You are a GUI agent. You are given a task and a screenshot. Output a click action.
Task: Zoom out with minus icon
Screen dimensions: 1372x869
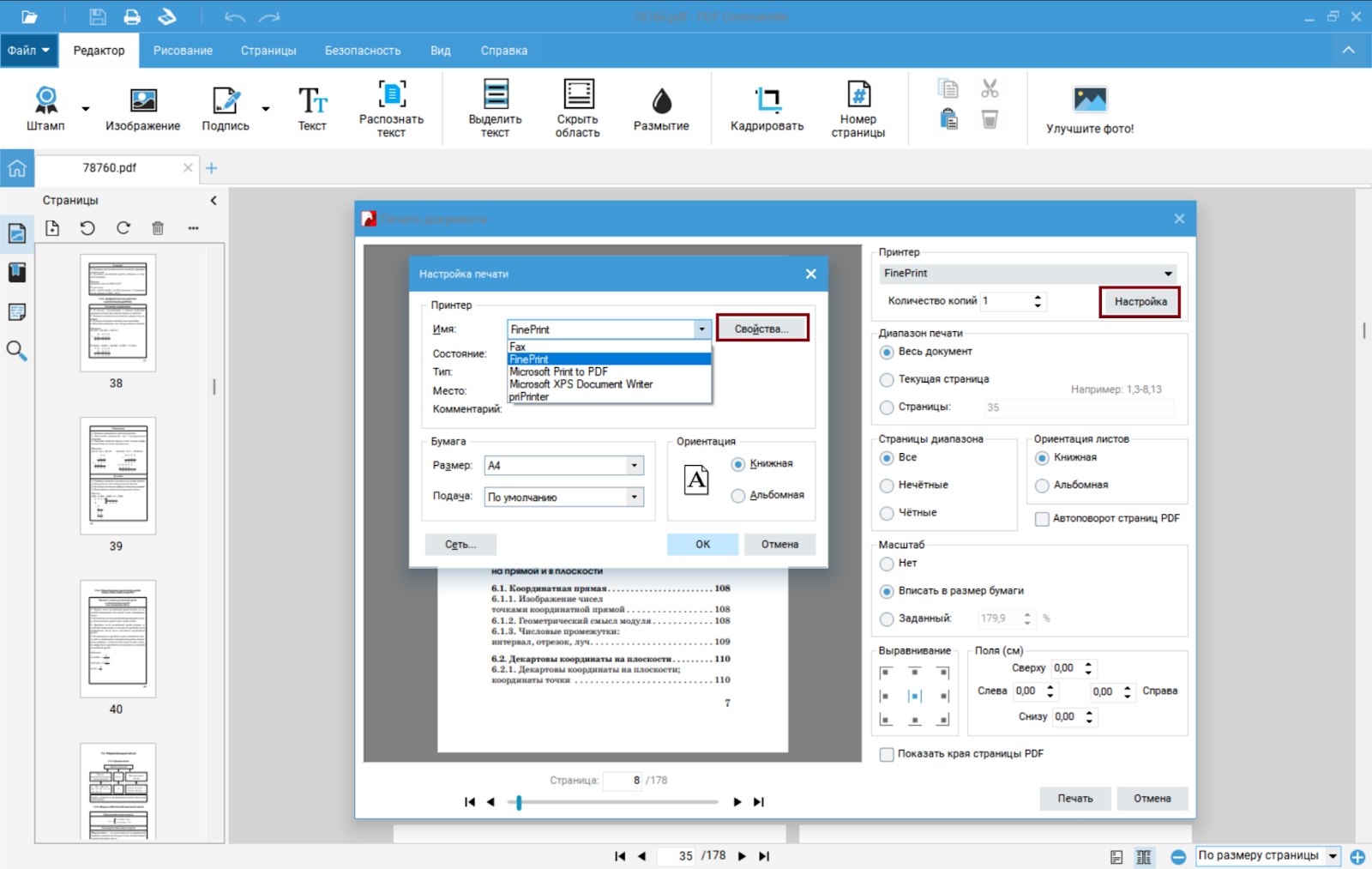click(1178, 856)
